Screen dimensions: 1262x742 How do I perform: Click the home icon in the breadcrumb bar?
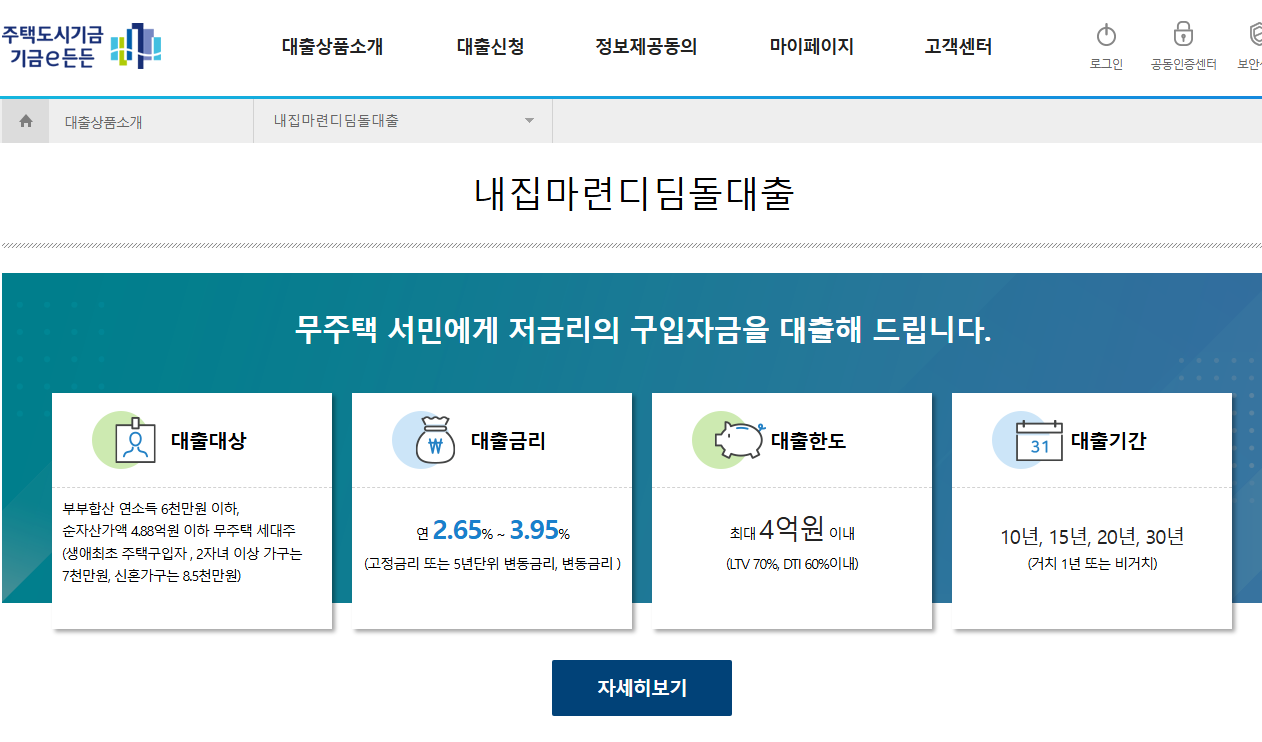24,120
